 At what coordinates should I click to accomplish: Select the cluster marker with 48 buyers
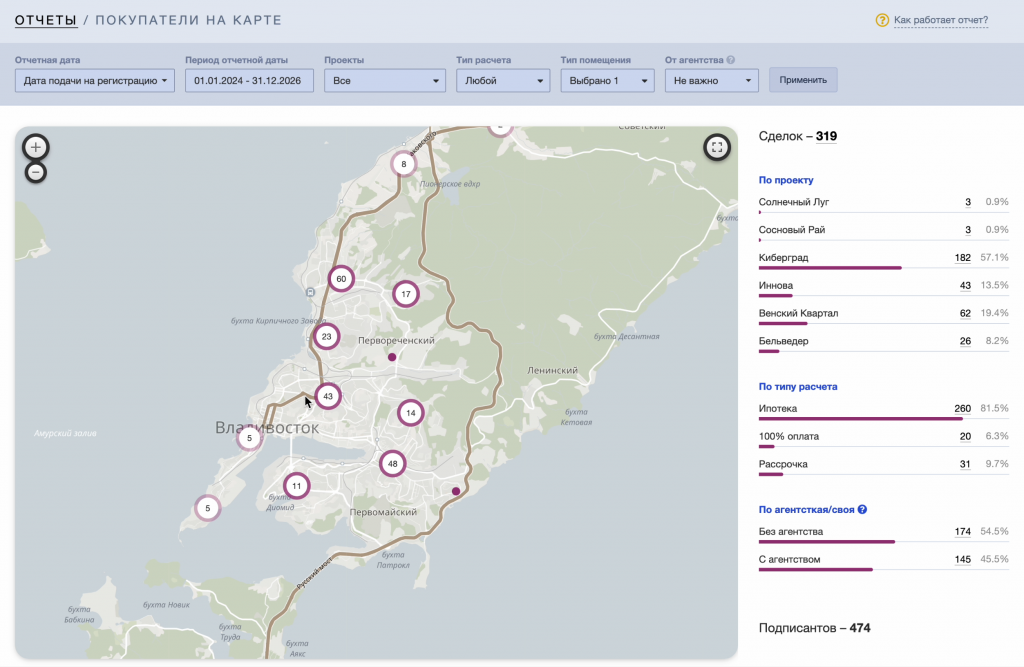(x=393, y=464)
